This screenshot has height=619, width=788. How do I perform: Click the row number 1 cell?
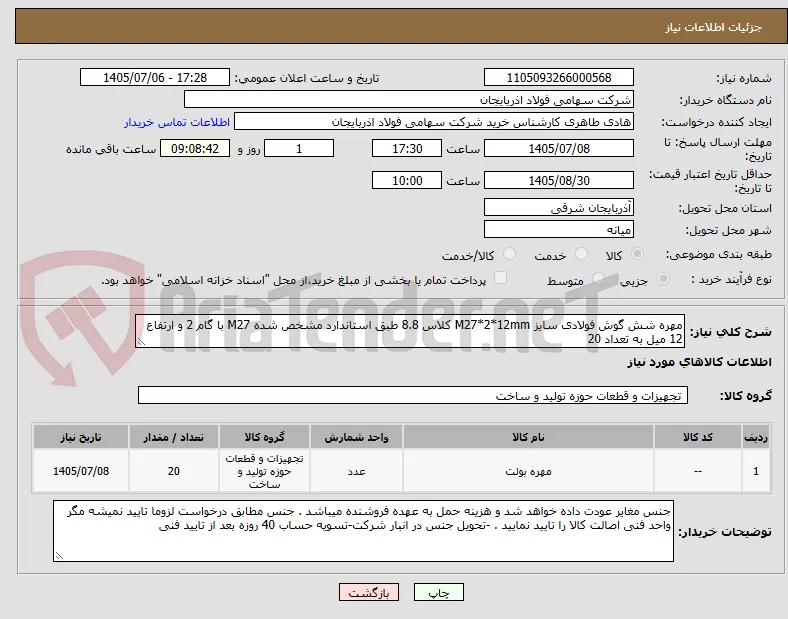click(755, 471)
